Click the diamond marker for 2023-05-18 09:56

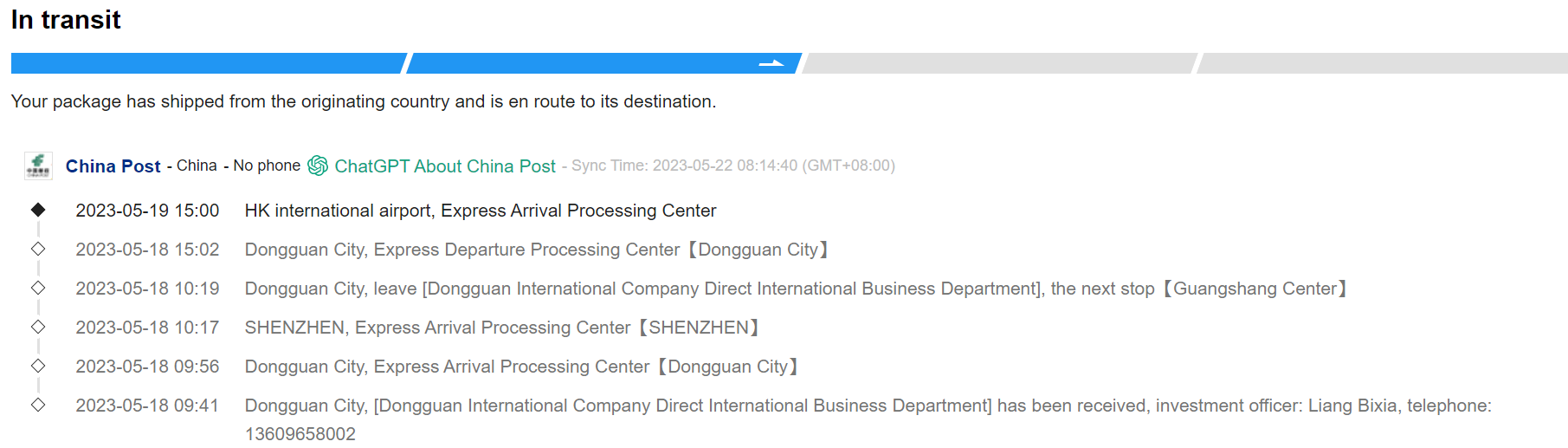pos(38,366)
